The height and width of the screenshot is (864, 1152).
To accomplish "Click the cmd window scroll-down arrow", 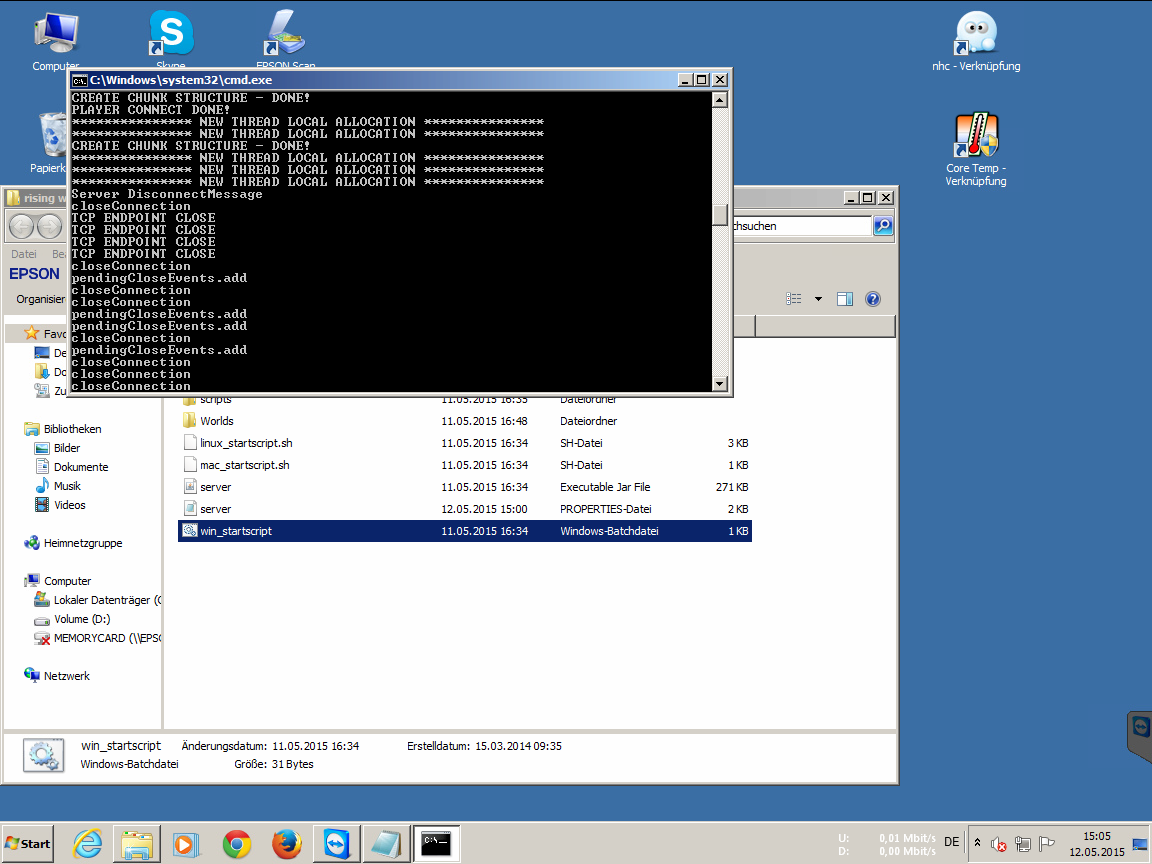I will pyautogui.click(x=719, y=384).
